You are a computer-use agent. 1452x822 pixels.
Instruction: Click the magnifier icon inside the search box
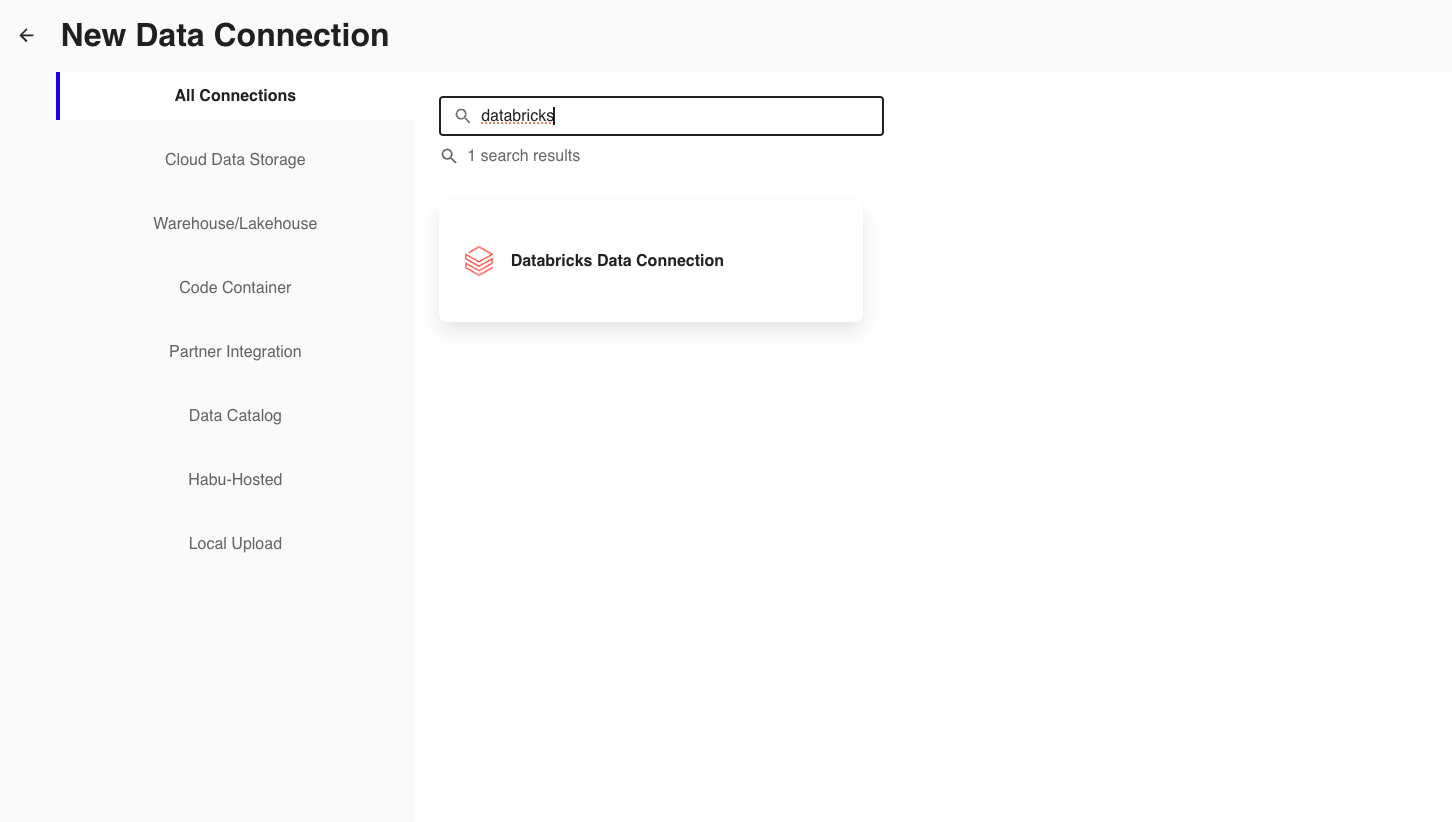[x=463, y=116]
